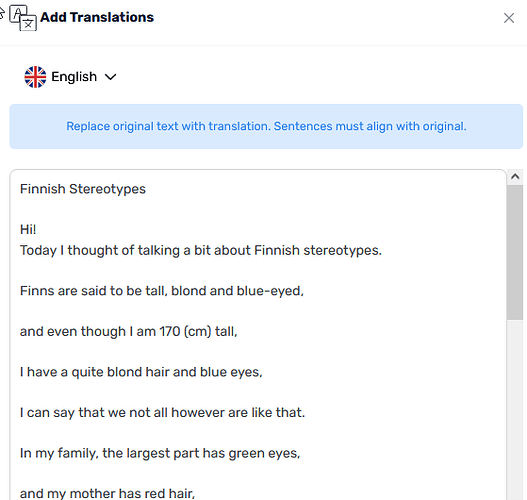Open the English language dropdown
Image resolution: width=527 pixels, height=500 pixels.
(71, 77)
